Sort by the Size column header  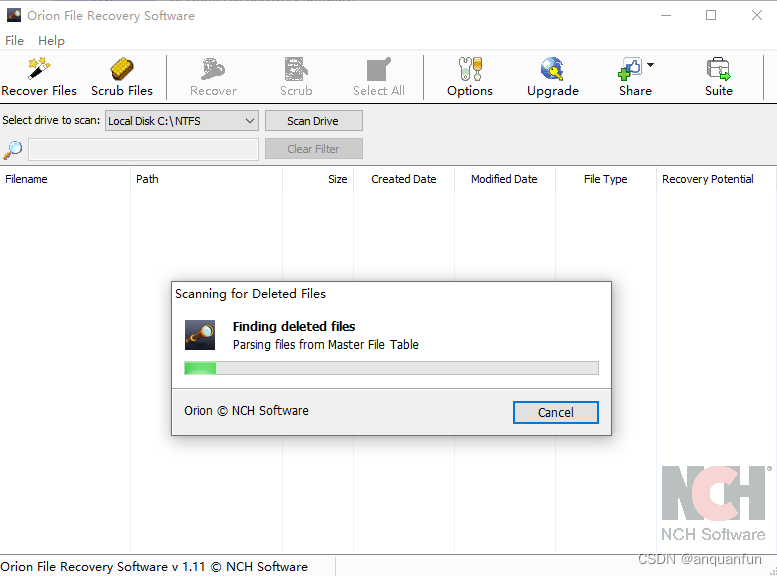pos(318,179)
